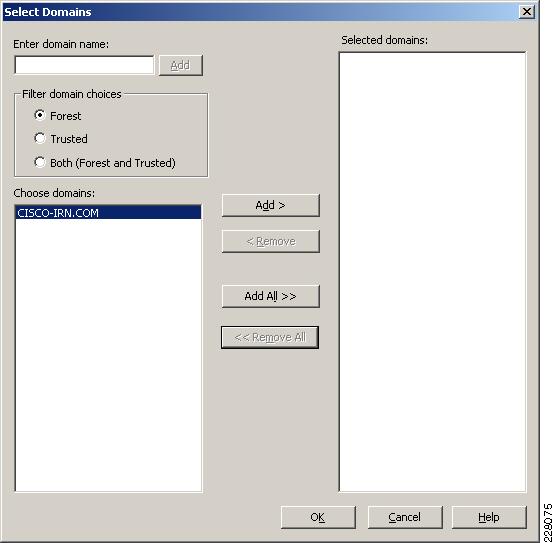Click the Add All >> button
This screenshot has height=543, width=553.
point(271,296)
